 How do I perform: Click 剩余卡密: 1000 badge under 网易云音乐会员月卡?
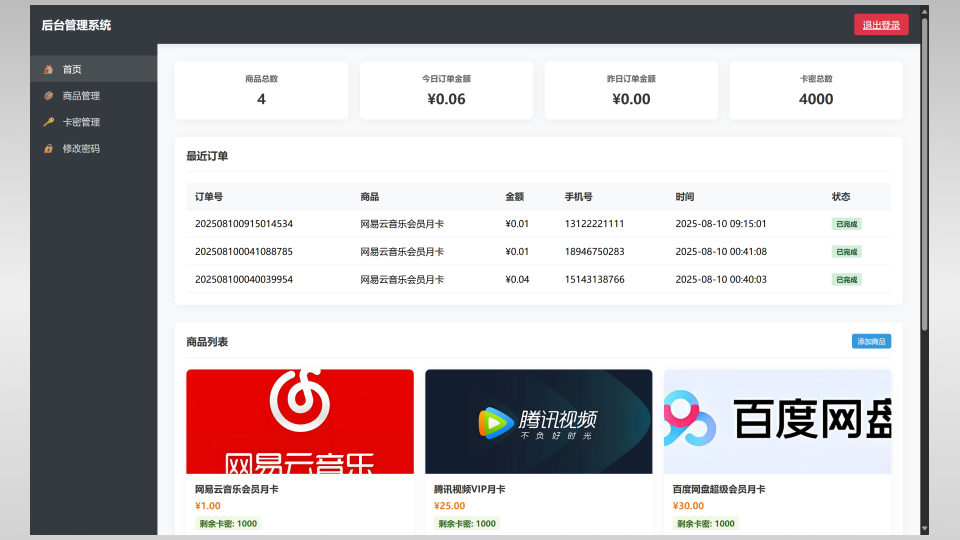228,523
